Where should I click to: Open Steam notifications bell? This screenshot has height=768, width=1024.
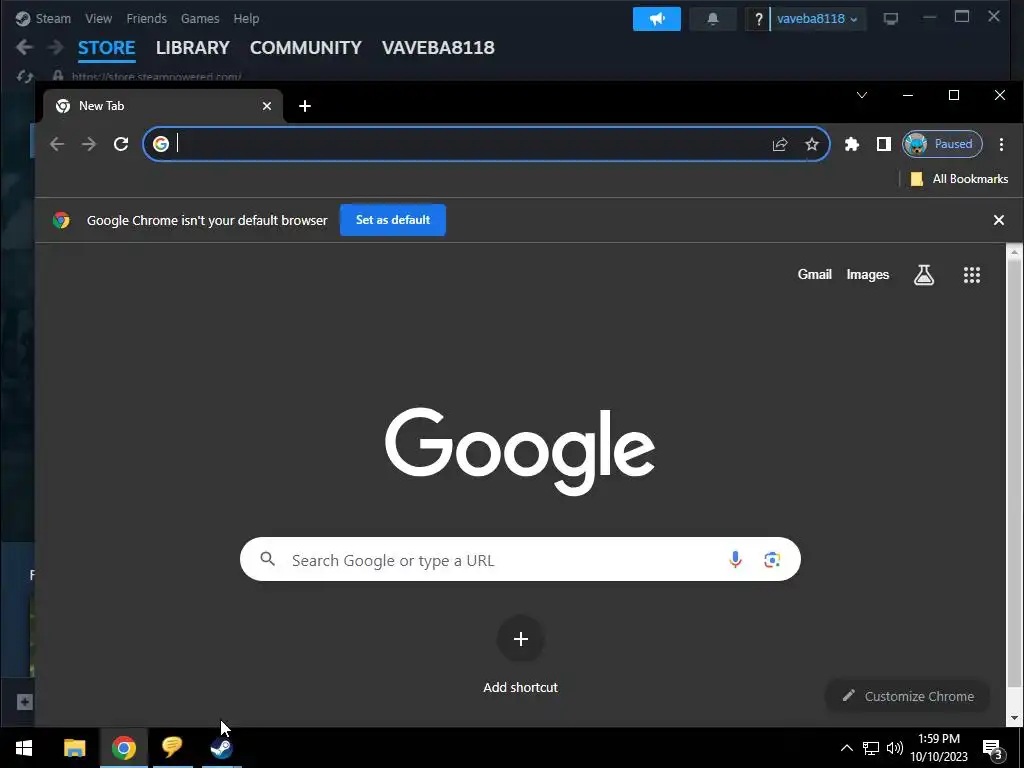click(x=712, y=19)
